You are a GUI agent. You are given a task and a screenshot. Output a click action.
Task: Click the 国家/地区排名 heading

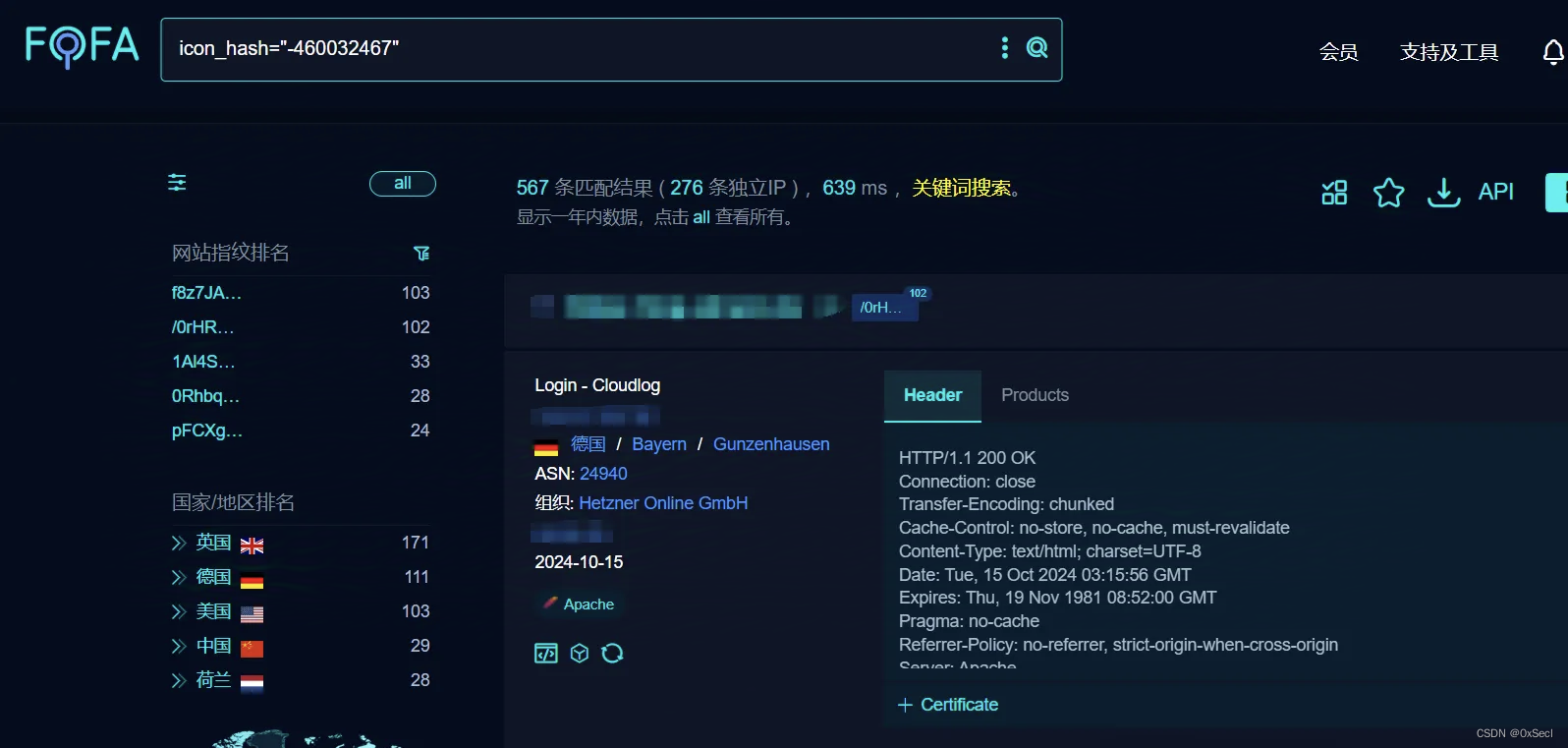click(x=233, y=502)
